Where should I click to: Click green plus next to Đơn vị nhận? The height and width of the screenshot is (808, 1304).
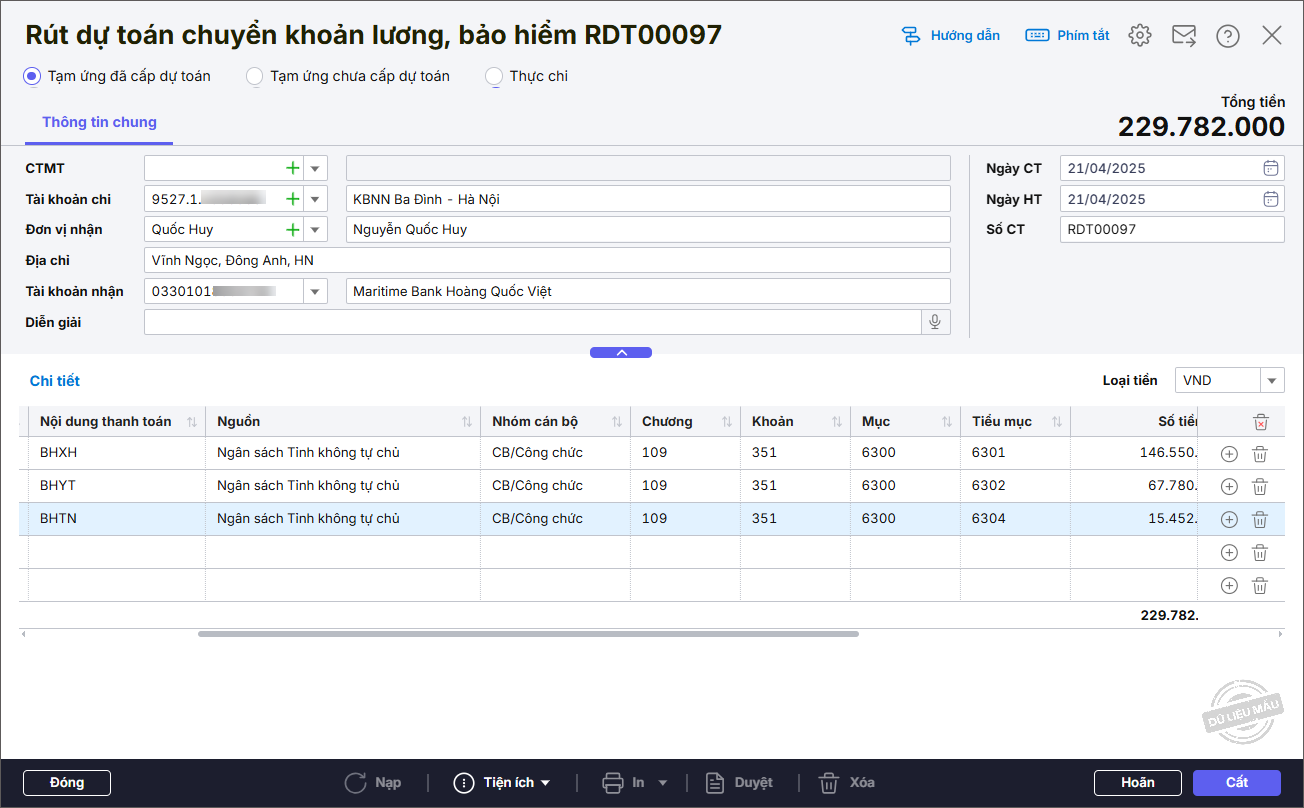(x=293, y=230)
